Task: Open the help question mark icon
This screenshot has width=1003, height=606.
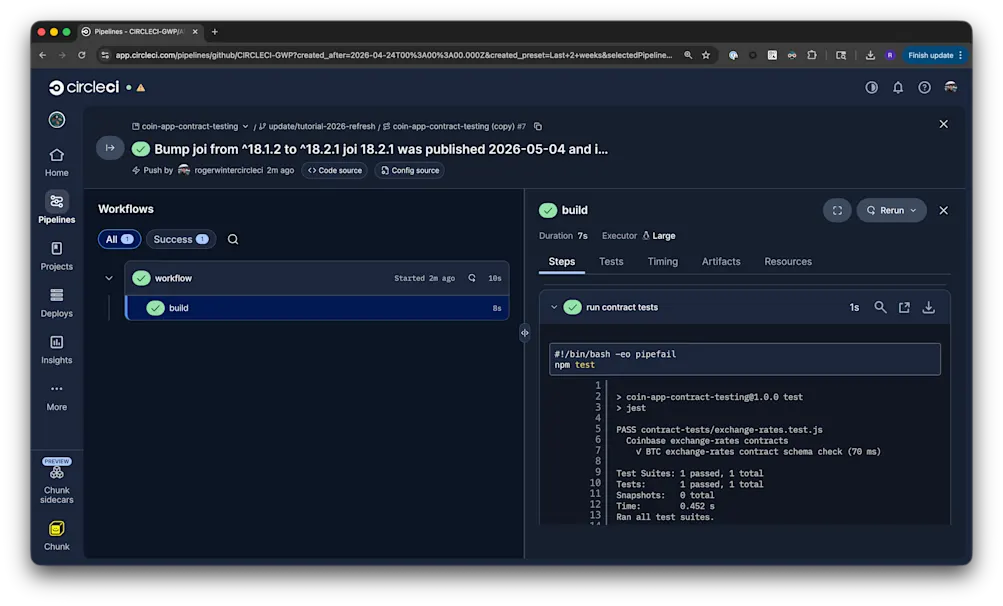Action: 924,87
